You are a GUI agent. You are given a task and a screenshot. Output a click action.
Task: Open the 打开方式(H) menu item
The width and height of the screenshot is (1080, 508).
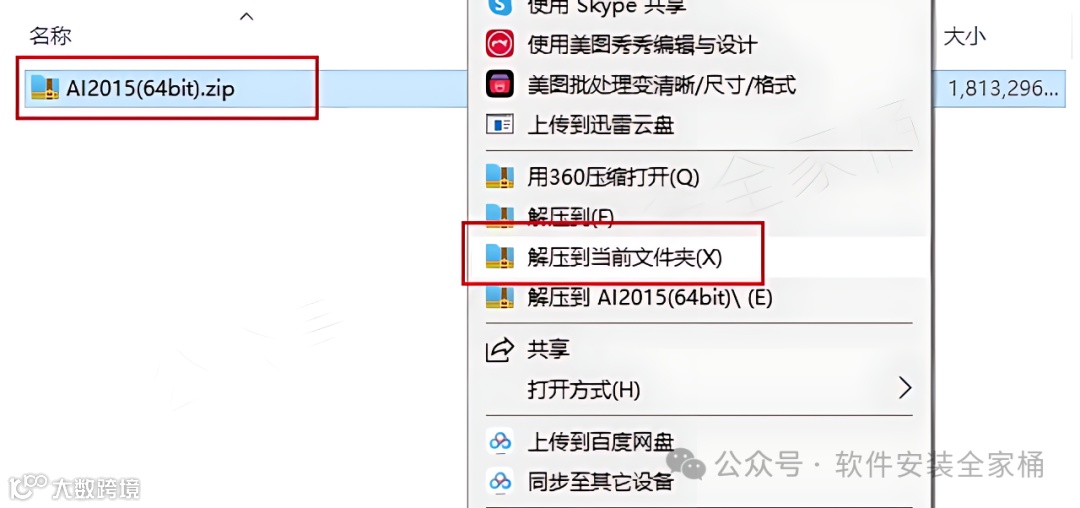coord(584,390)
